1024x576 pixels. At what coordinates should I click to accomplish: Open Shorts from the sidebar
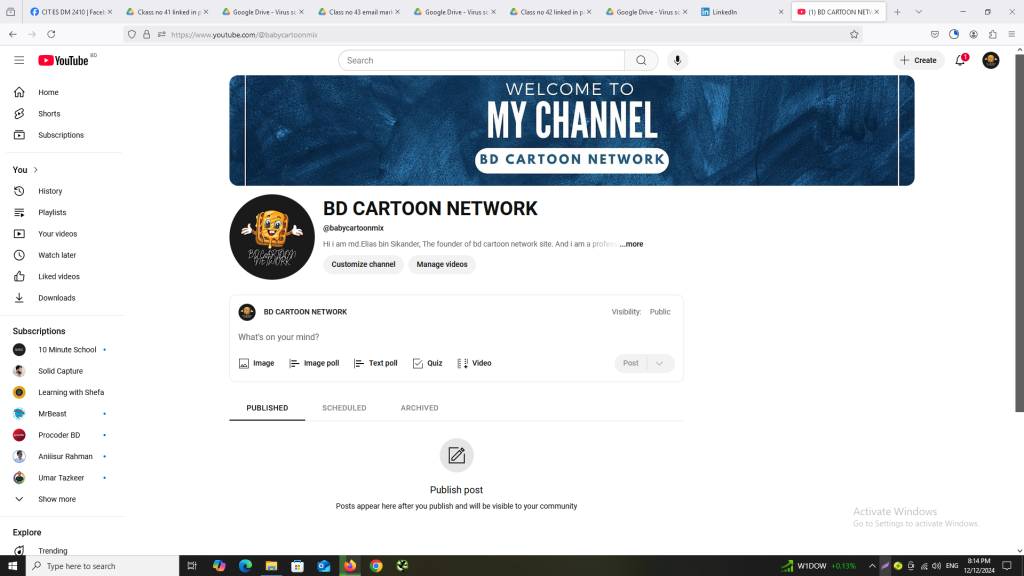tap(49, 114)
